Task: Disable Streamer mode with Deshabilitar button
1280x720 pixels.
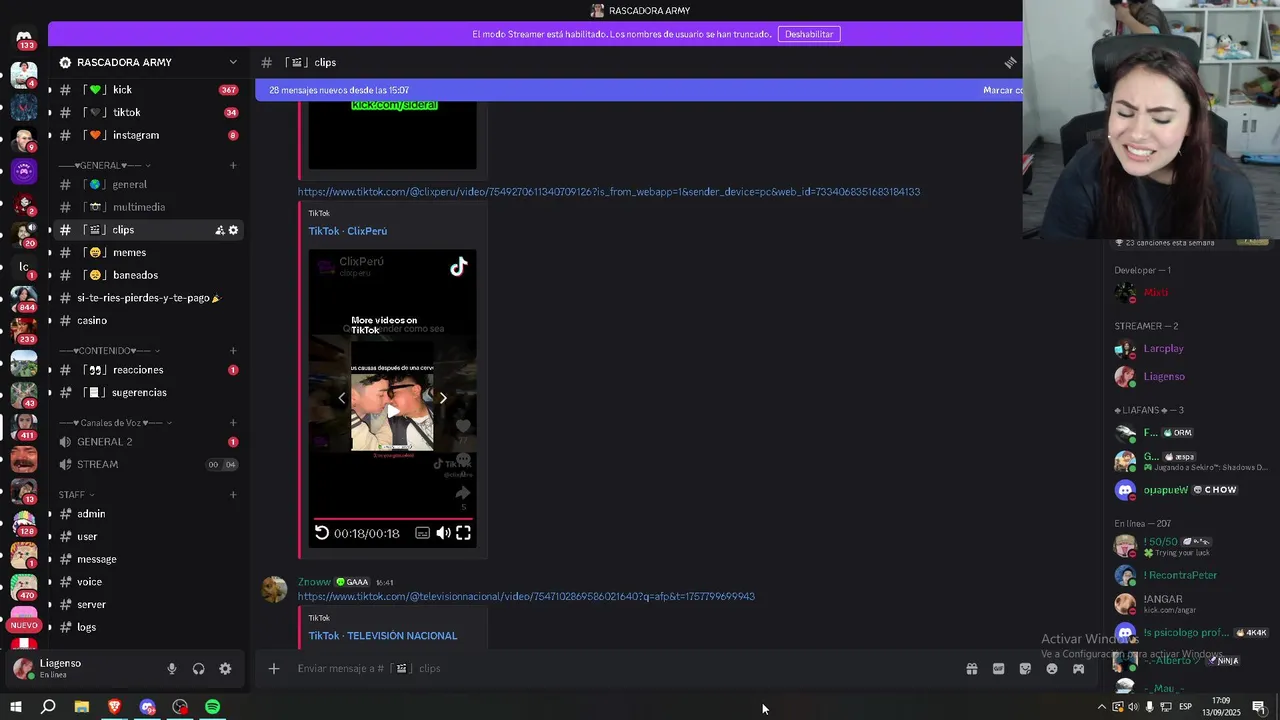Action: coord(808,34)
